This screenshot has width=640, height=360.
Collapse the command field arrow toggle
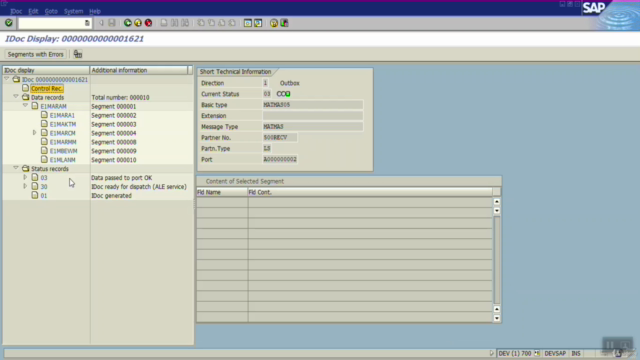pos(101,23)
